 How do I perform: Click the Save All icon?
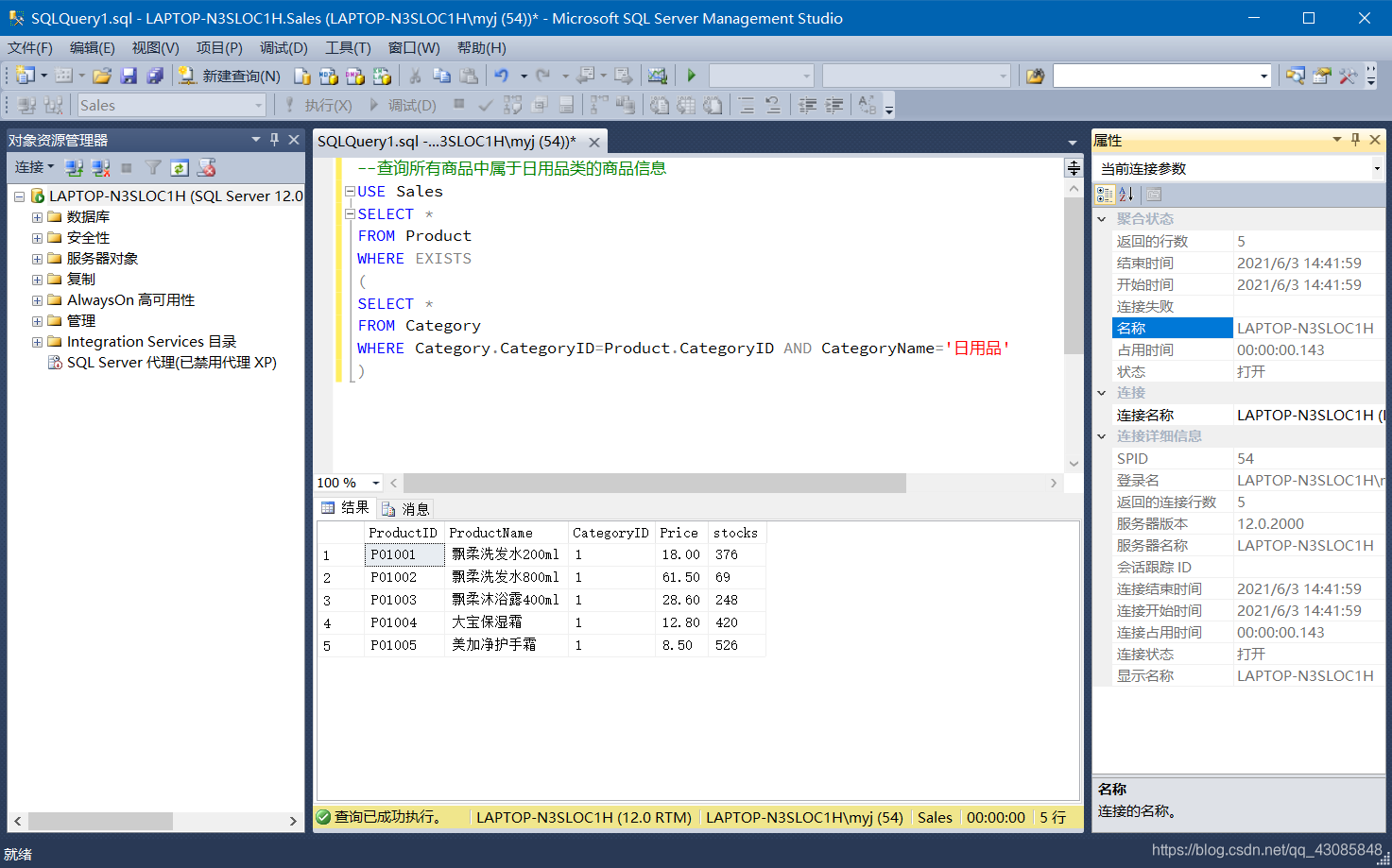click(155, 76)
